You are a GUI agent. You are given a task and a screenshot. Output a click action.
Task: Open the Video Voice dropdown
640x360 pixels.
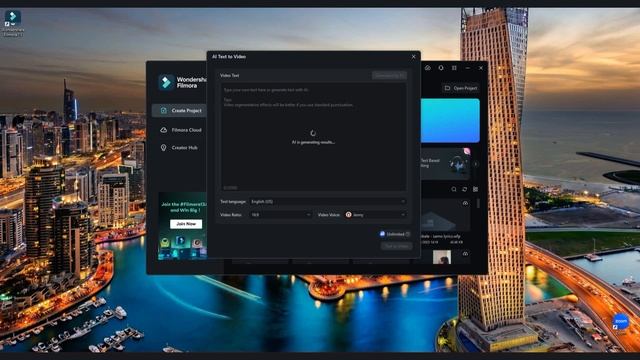point(375,215)
